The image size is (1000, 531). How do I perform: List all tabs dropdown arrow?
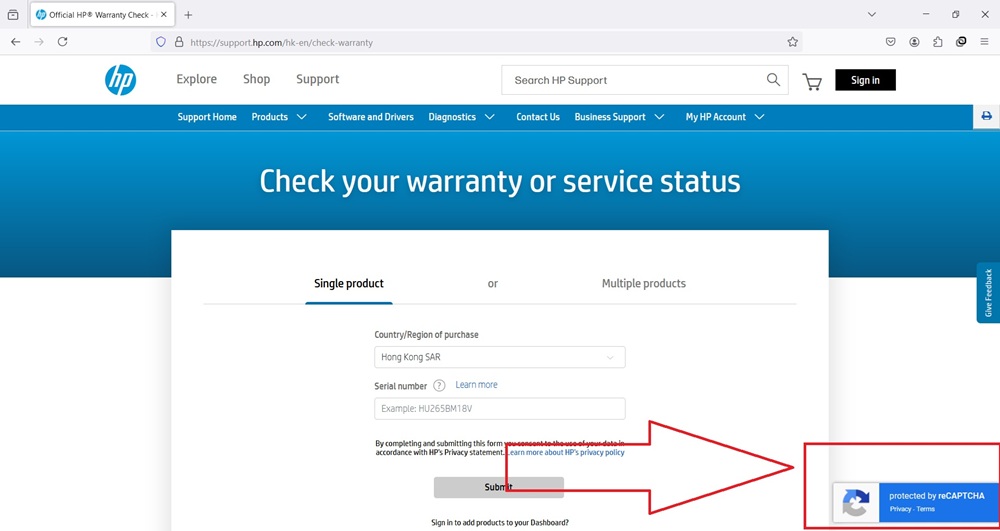click(872, 15)
